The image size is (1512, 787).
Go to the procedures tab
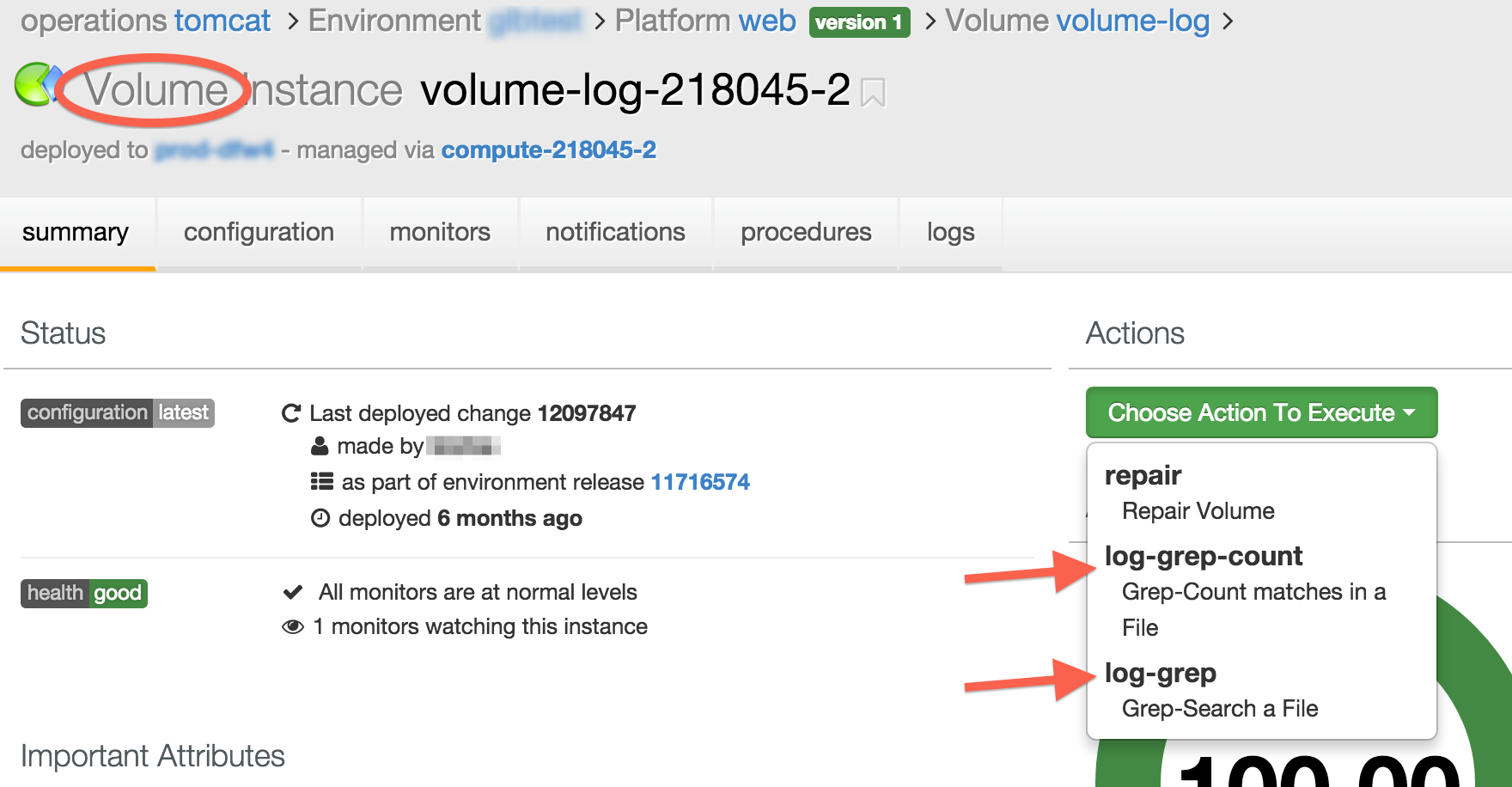click(x=806, y=232)
